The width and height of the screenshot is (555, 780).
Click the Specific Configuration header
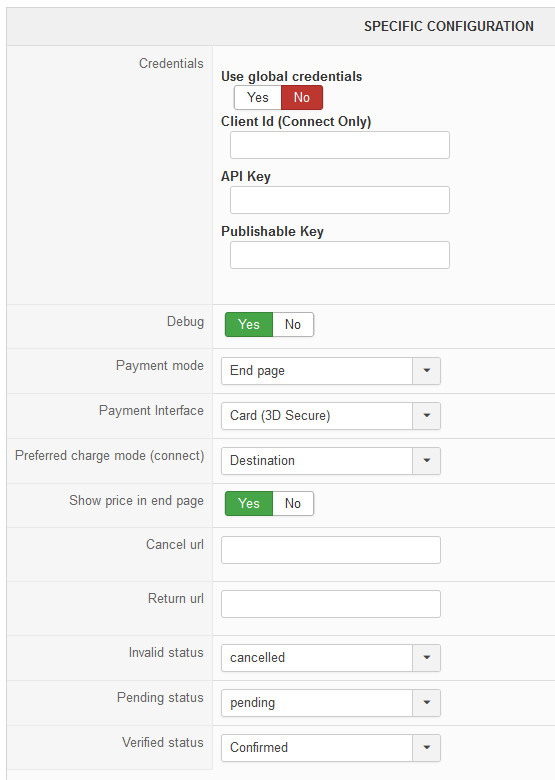click(x=449, y=26)
